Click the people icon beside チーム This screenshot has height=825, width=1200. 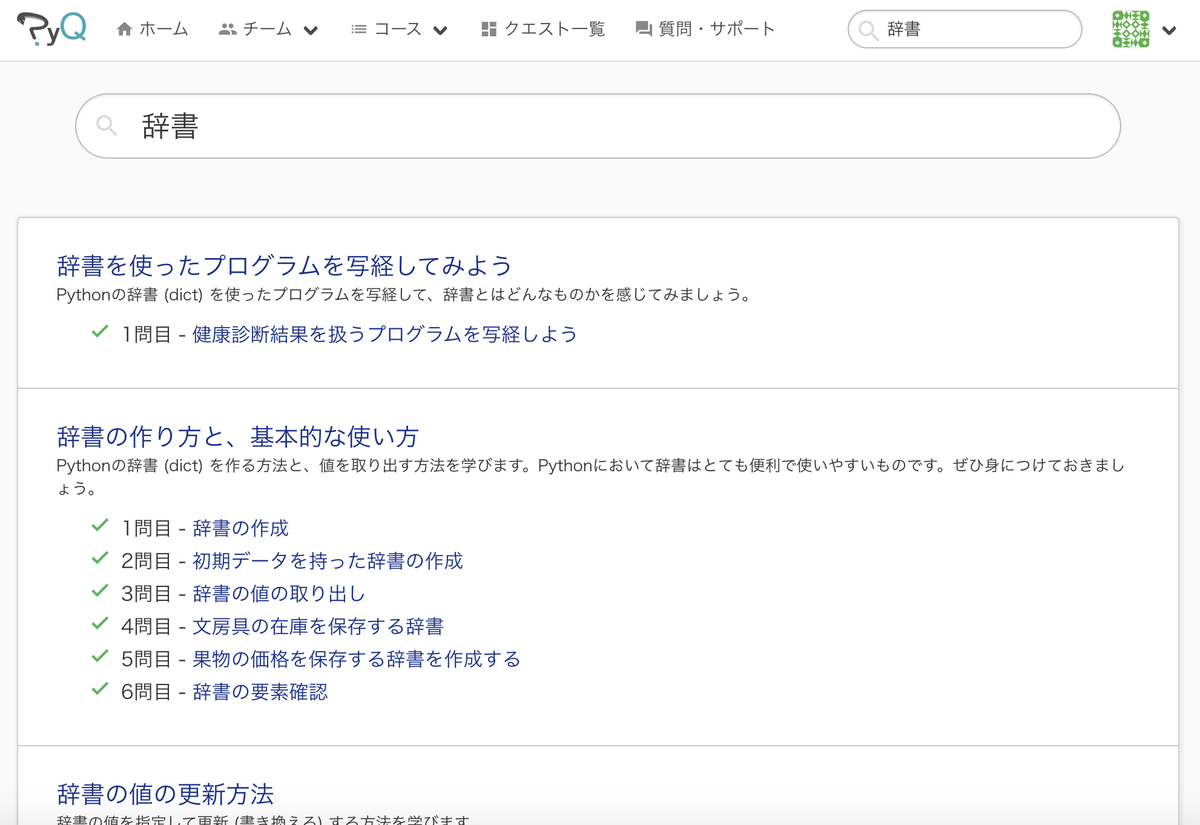click(228, 30)
